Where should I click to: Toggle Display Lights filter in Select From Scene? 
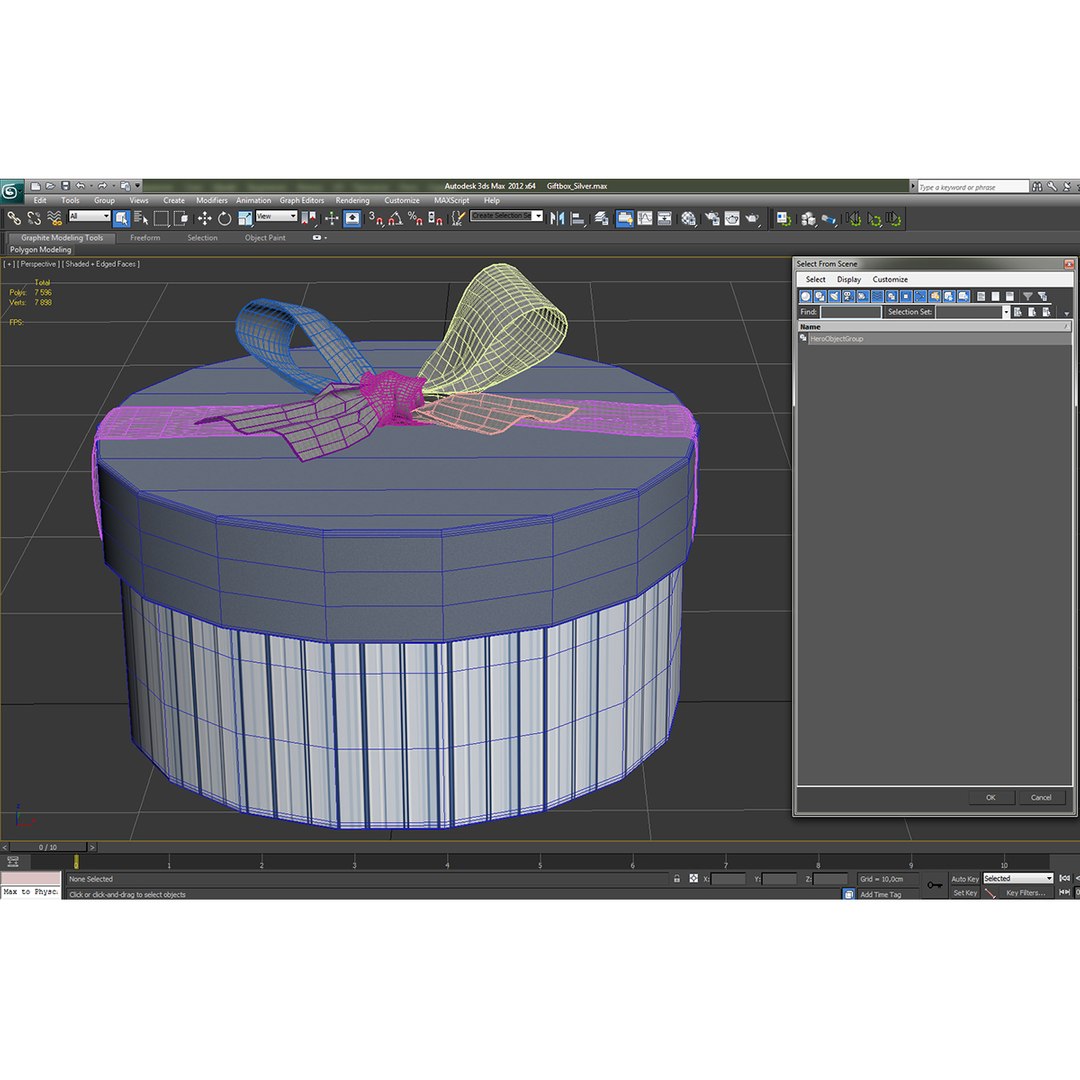point(834,296)
